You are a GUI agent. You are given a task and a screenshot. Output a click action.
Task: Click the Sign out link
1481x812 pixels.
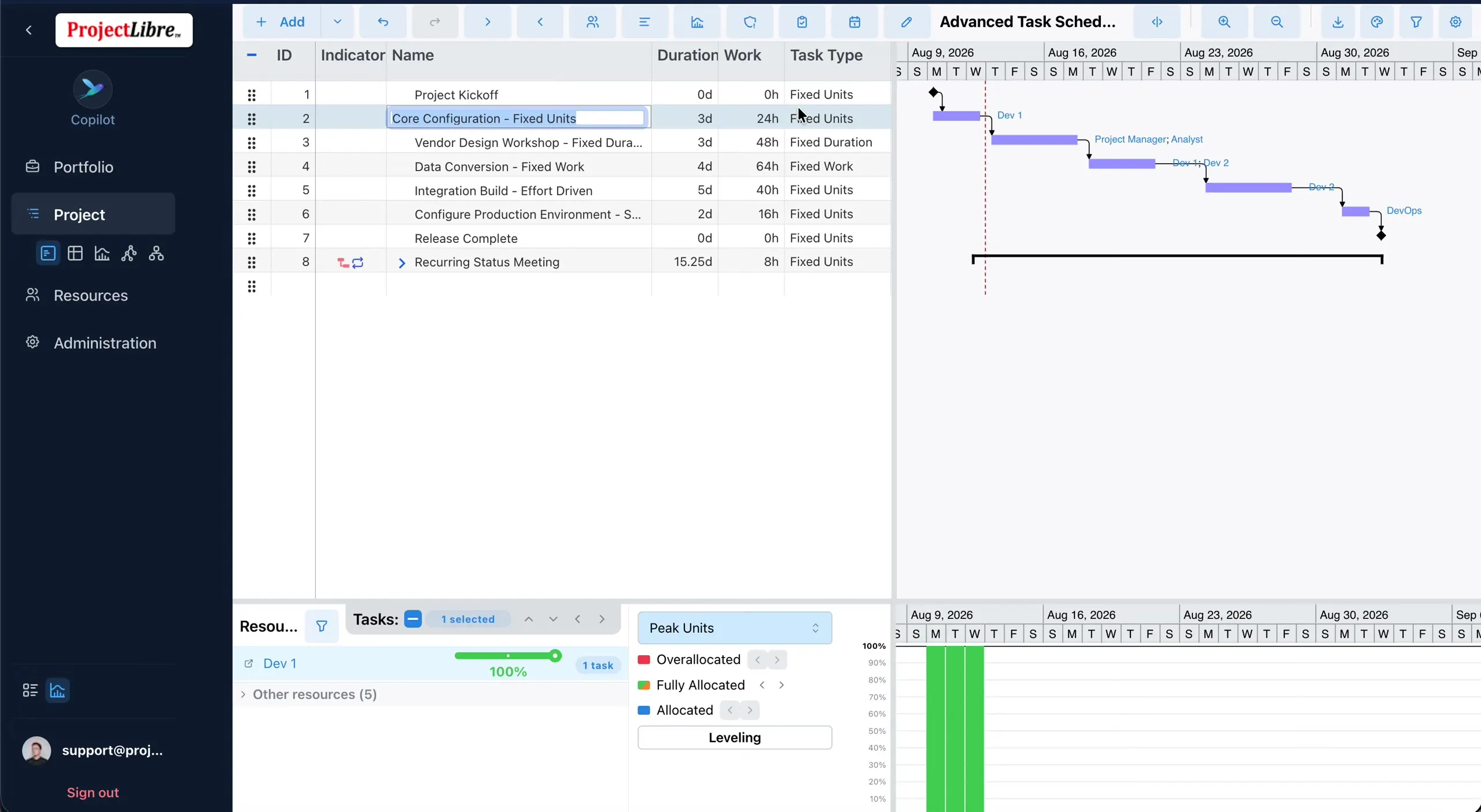pyautogui.click(x=93, y=792)
